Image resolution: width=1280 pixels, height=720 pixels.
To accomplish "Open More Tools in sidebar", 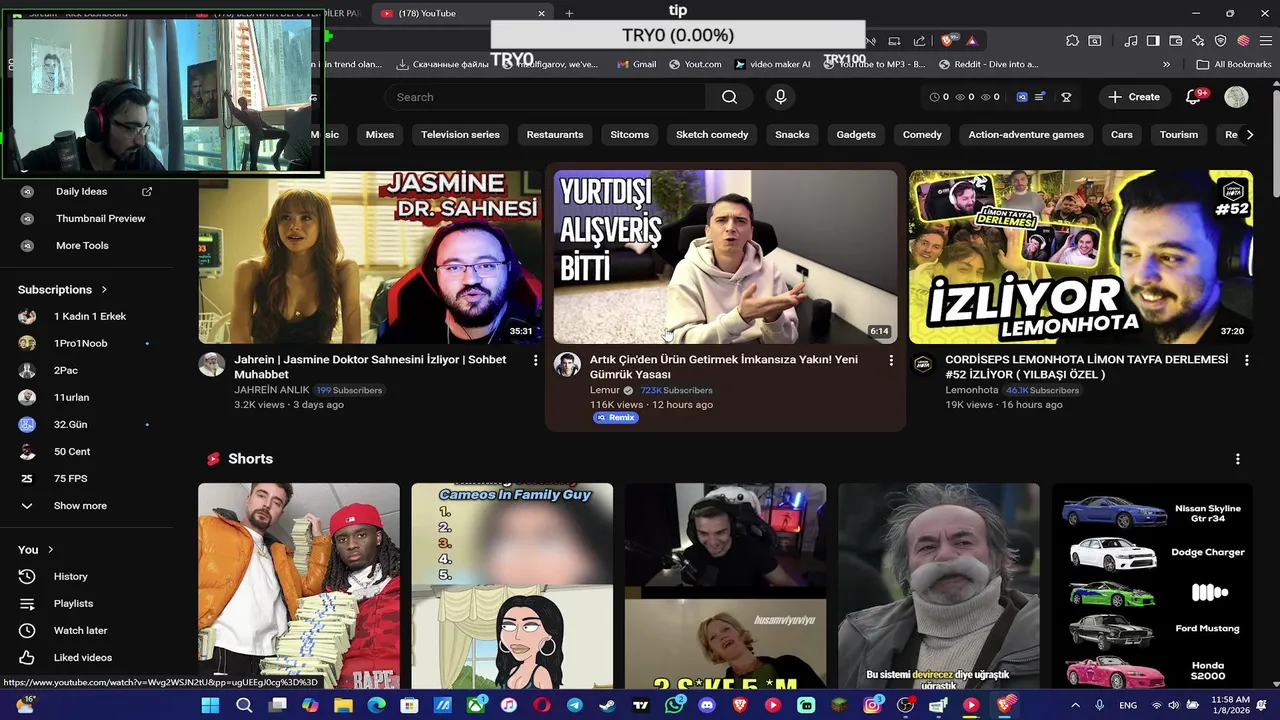I will (x=82, y=246).
